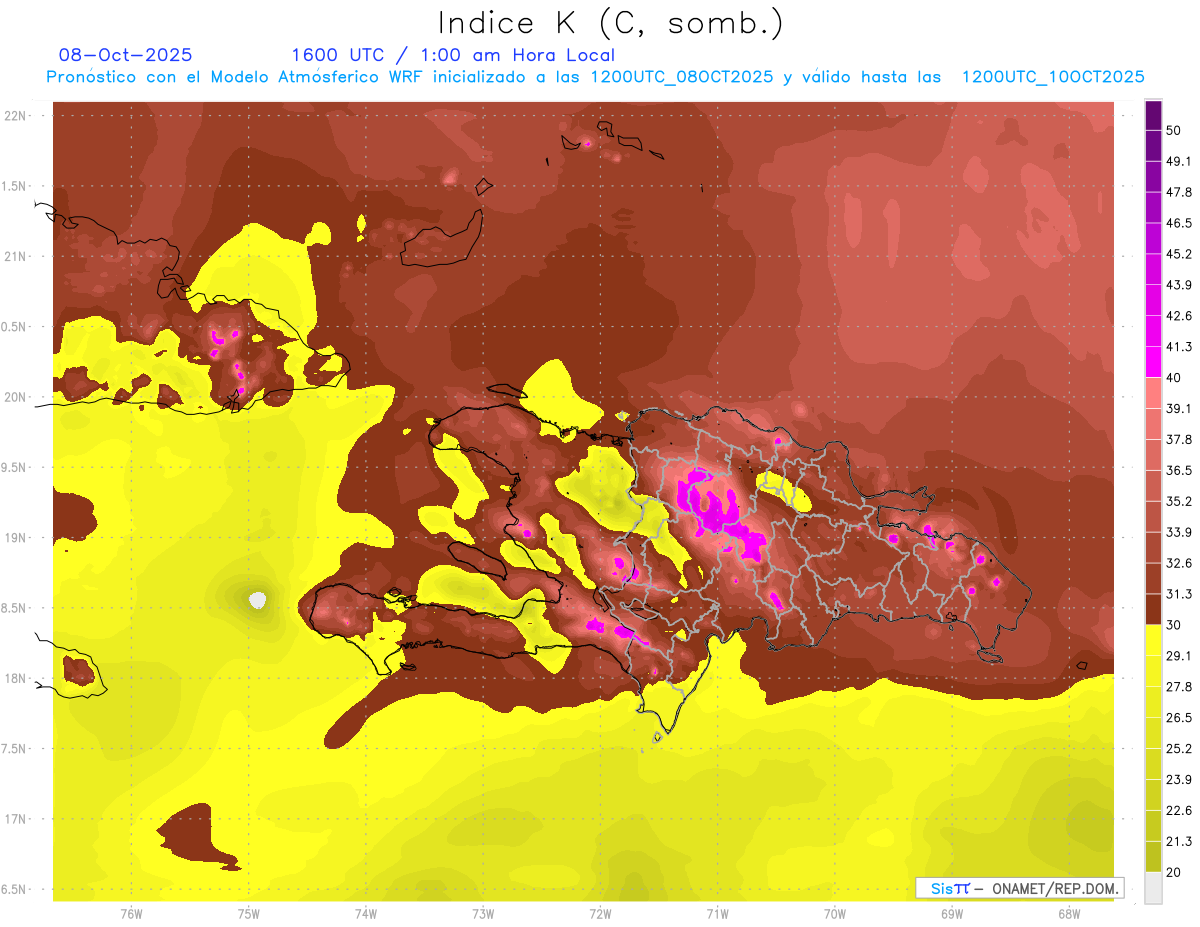Pick the bright yellow swatch just below 30

point(1153,640)
